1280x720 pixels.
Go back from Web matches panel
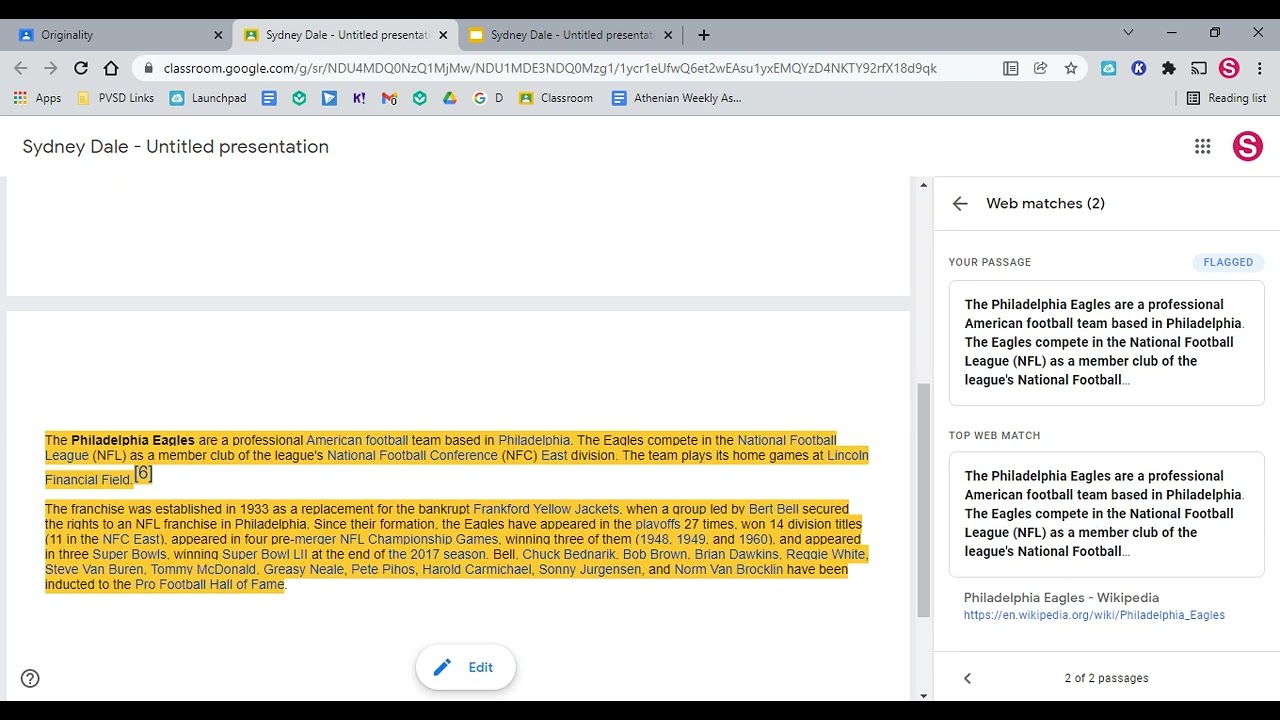click(x=960, y=203)
